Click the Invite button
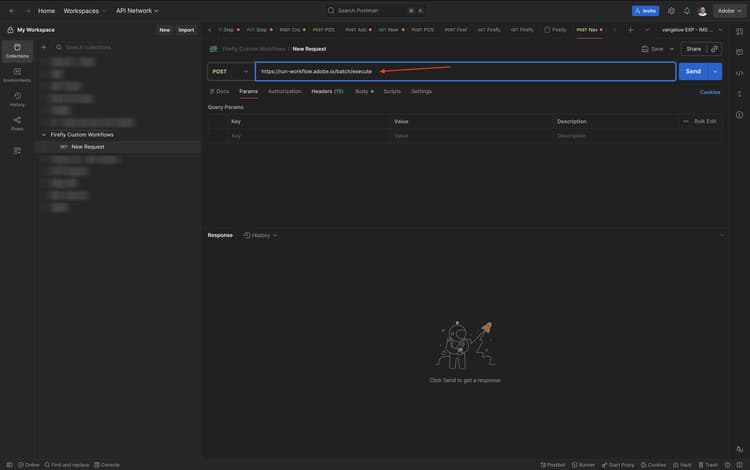The height and width of the screenshot is (470, 750). [645, 11]
